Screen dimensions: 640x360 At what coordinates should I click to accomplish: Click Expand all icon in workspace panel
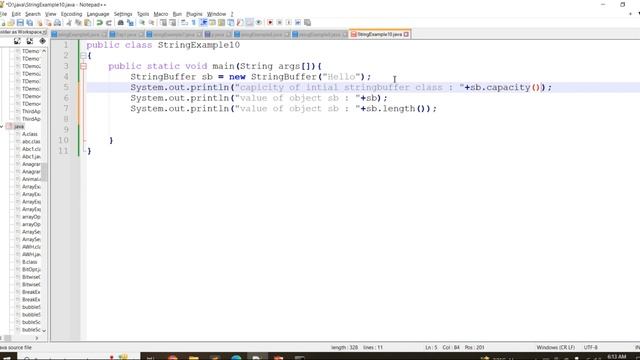(17, 41)
